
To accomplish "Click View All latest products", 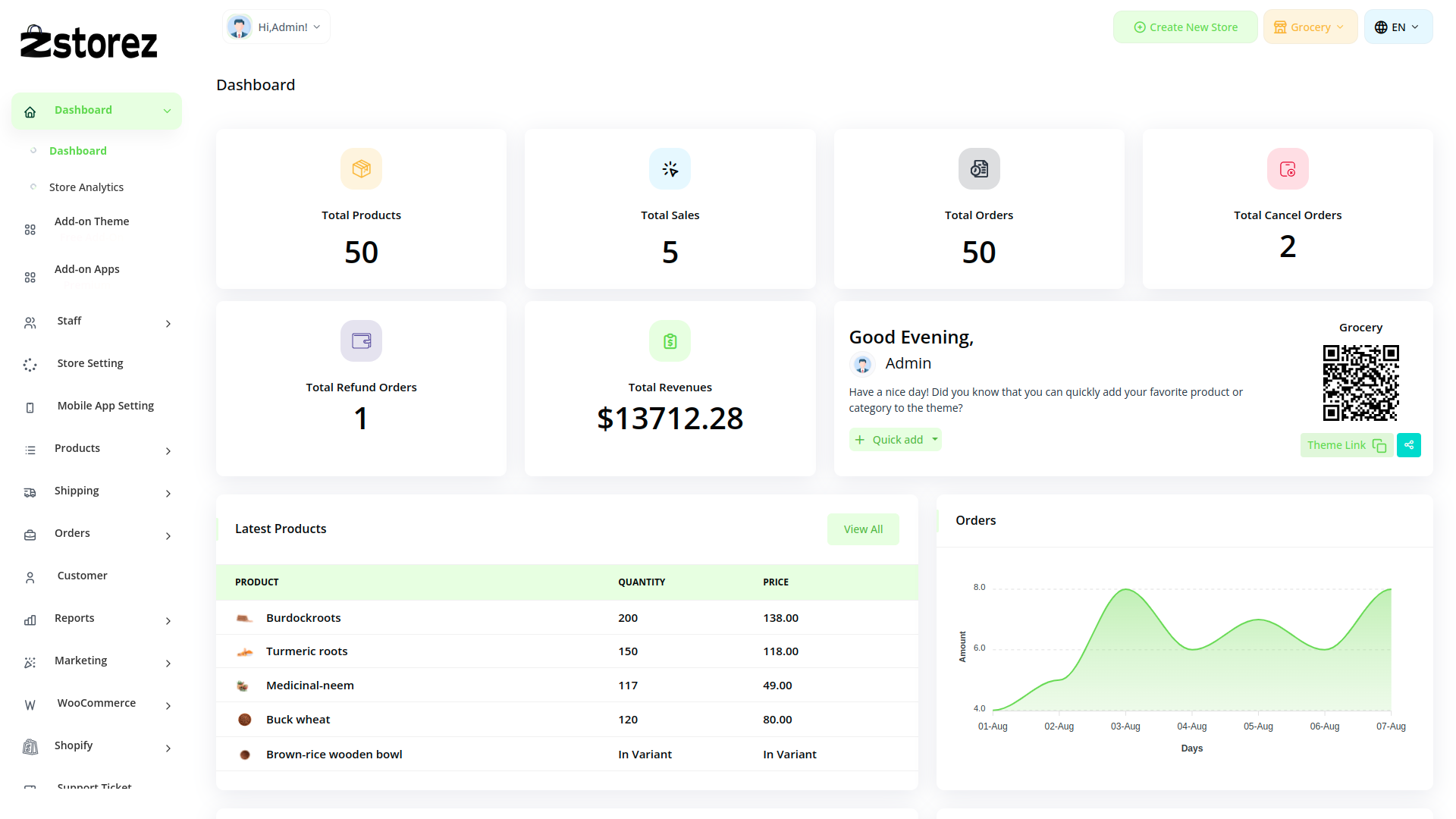I will [x=863, y=529].
